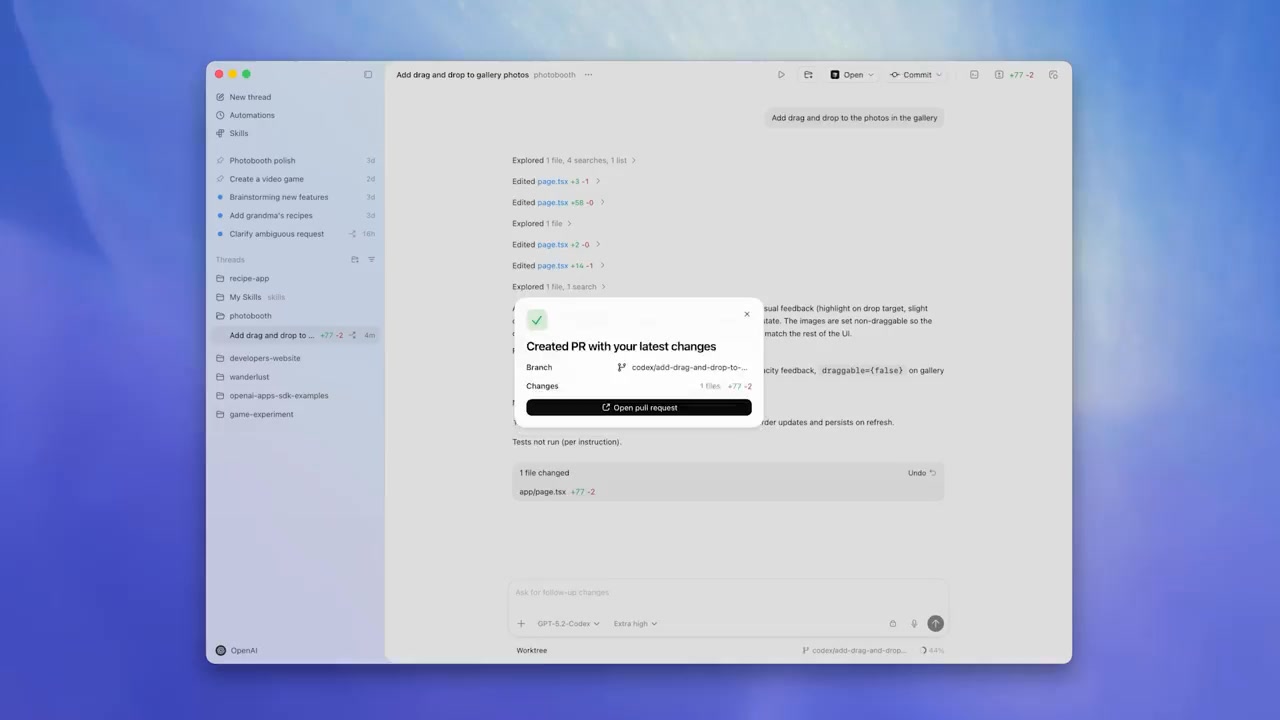Open the Photobooth polish thread

point(262,160)
